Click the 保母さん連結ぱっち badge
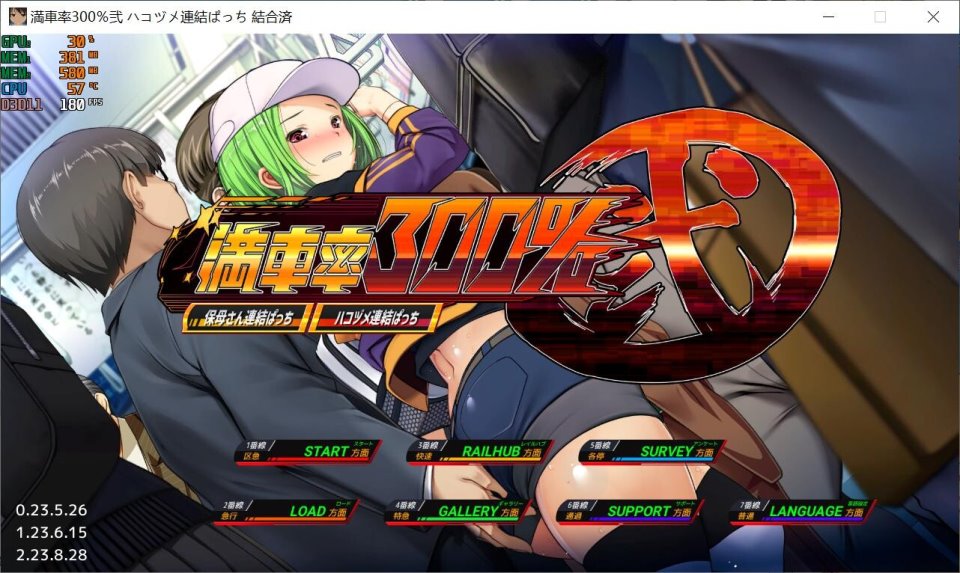 tap(247, 318)
